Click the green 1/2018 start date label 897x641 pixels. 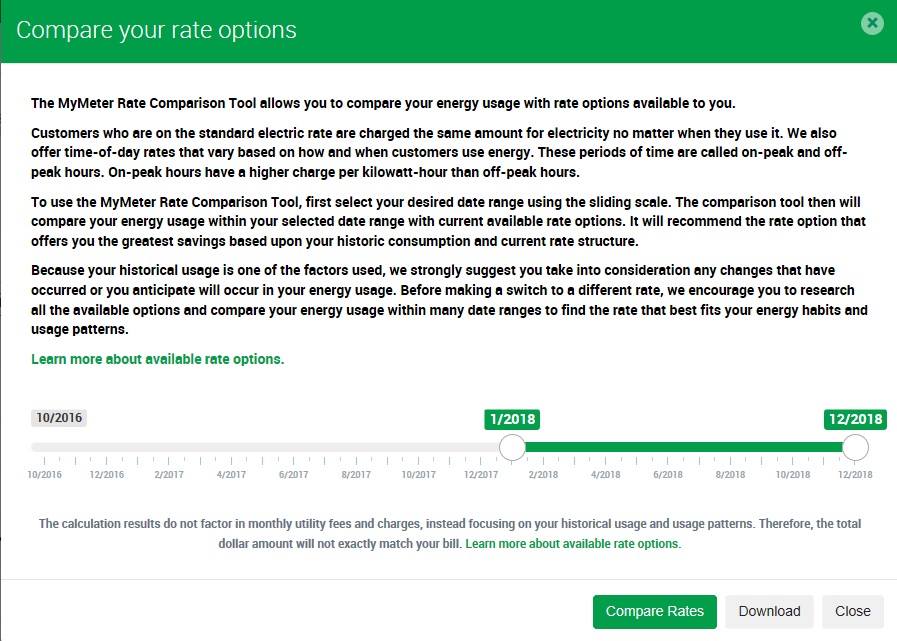coord(512,419)
